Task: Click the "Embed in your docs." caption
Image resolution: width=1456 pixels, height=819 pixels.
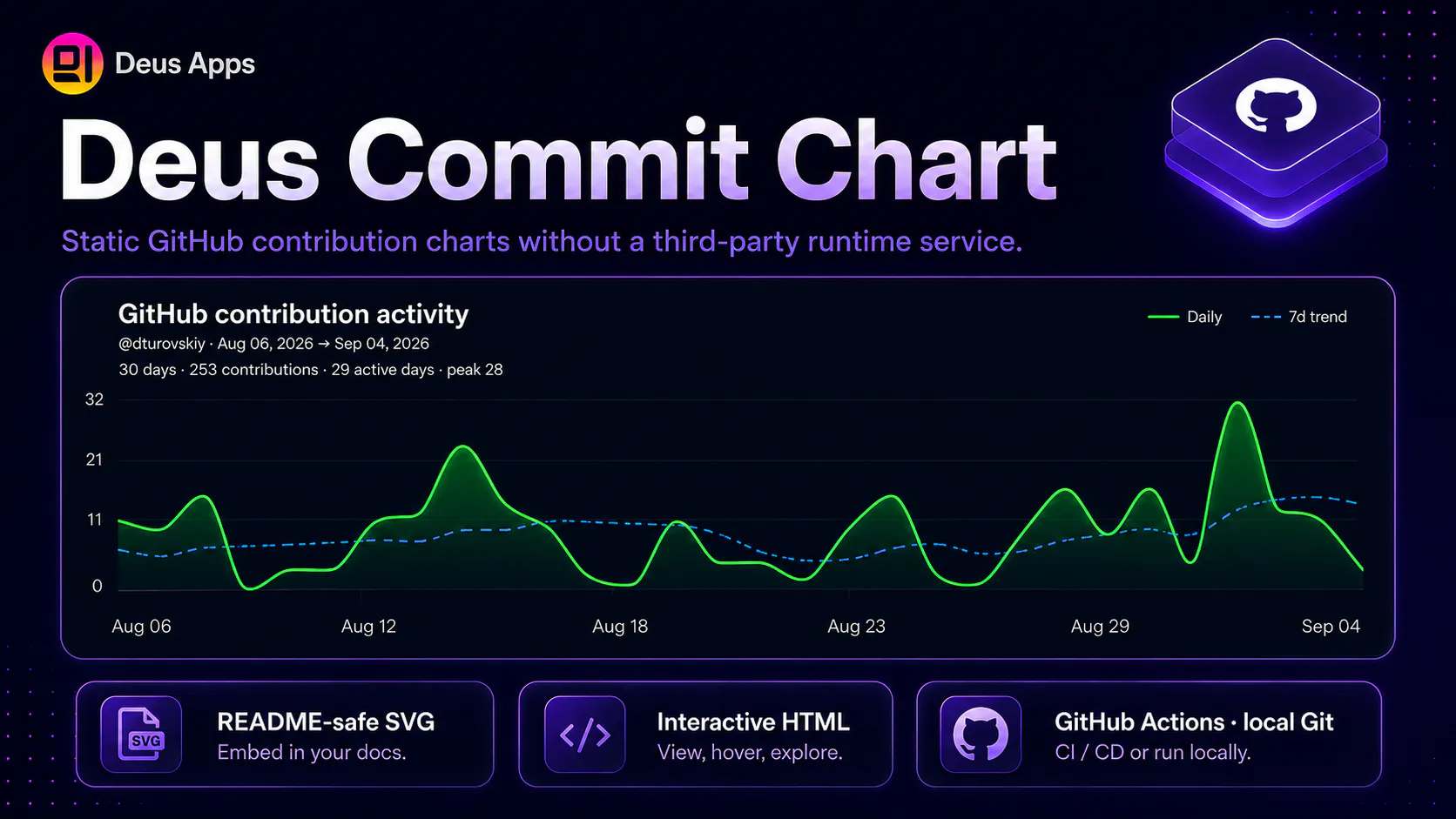Action: pos(312,753)
